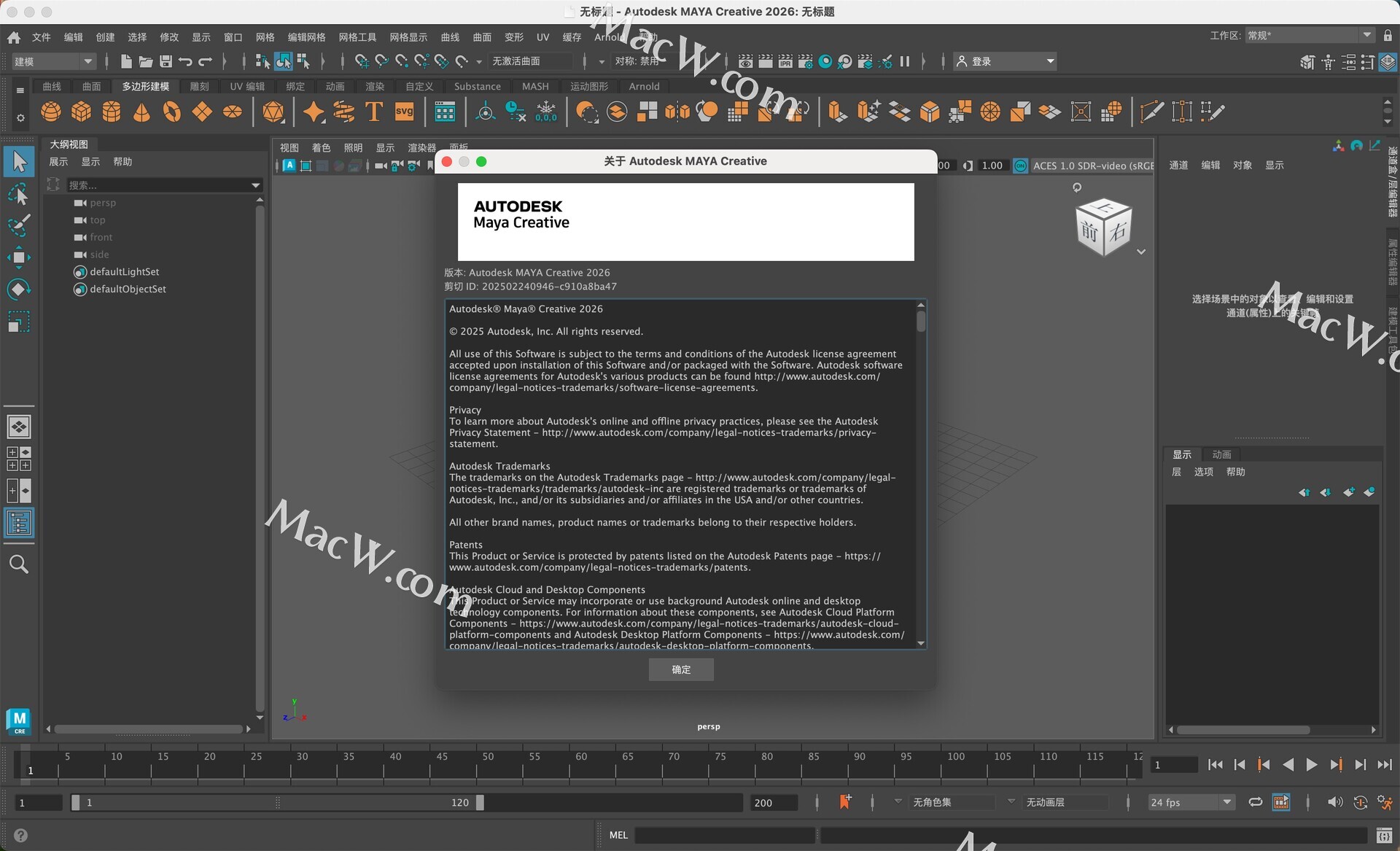This screenshot has width=1400, height=851.
Task: Open the 24 fps frame rate dropdown
Action: pyautogui.click(x=1191, y=802)
